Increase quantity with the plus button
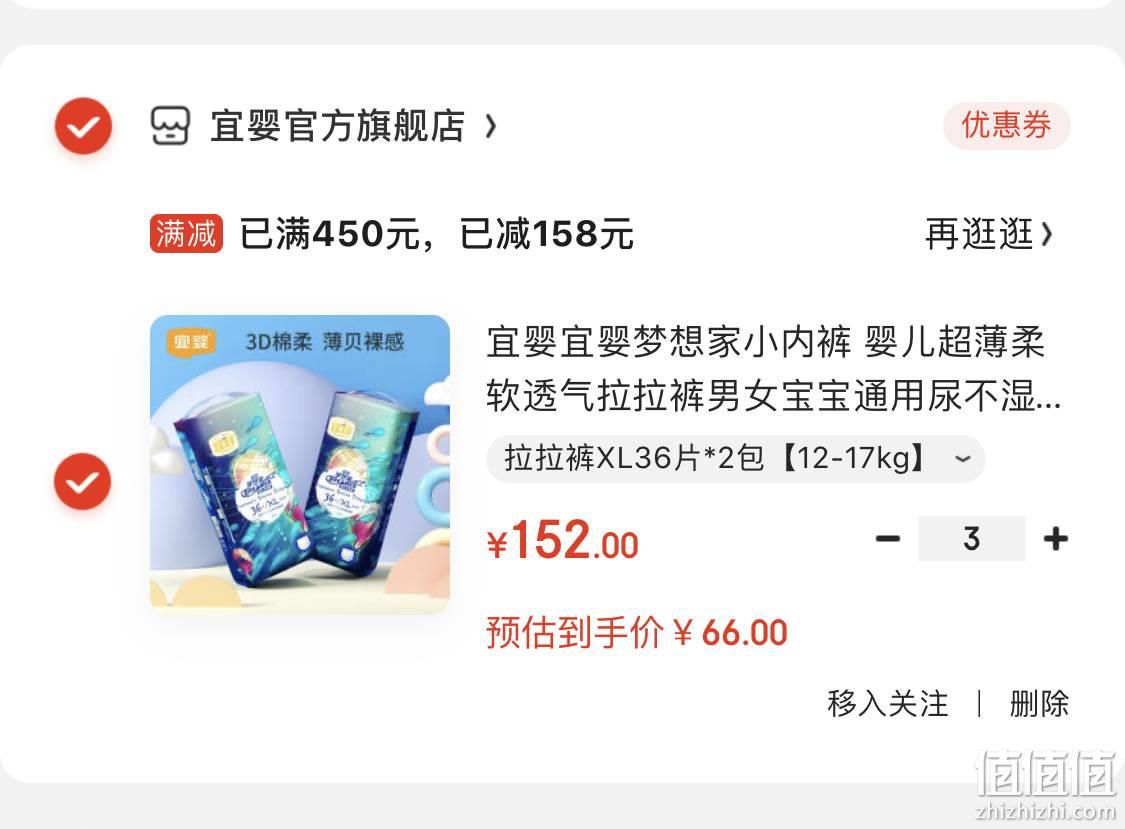Viewport: 1125px width, 829px height. pyautogui.click(x=1055, y=538)
